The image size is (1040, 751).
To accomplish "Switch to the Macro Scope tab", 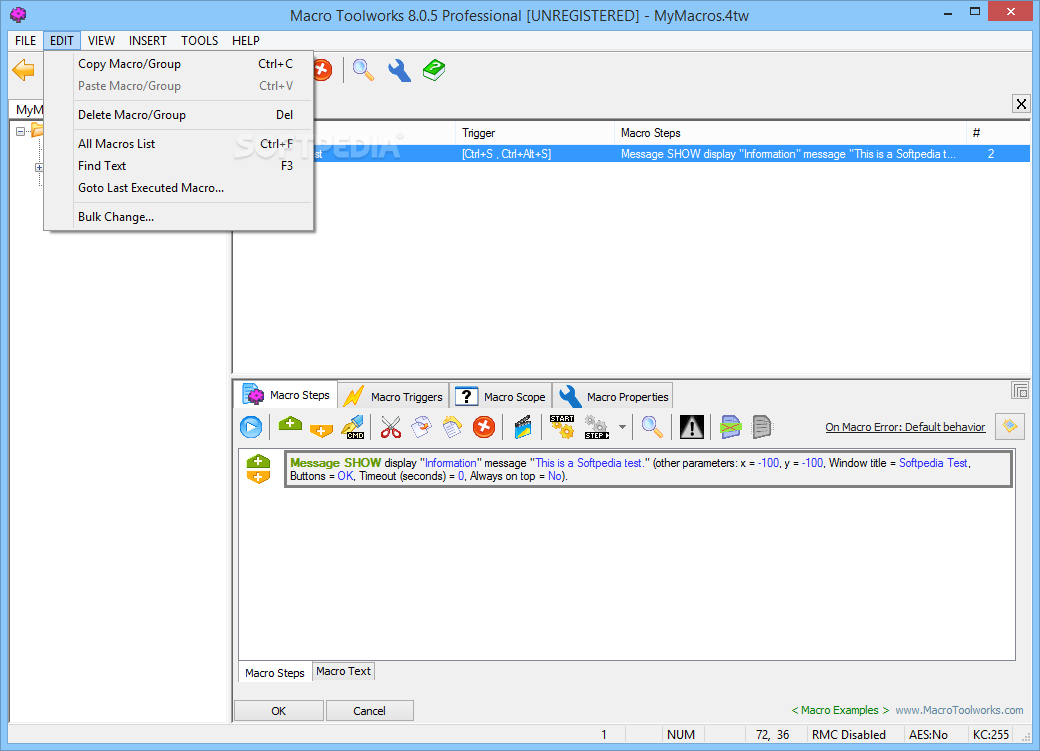I will tap(501, 396).
